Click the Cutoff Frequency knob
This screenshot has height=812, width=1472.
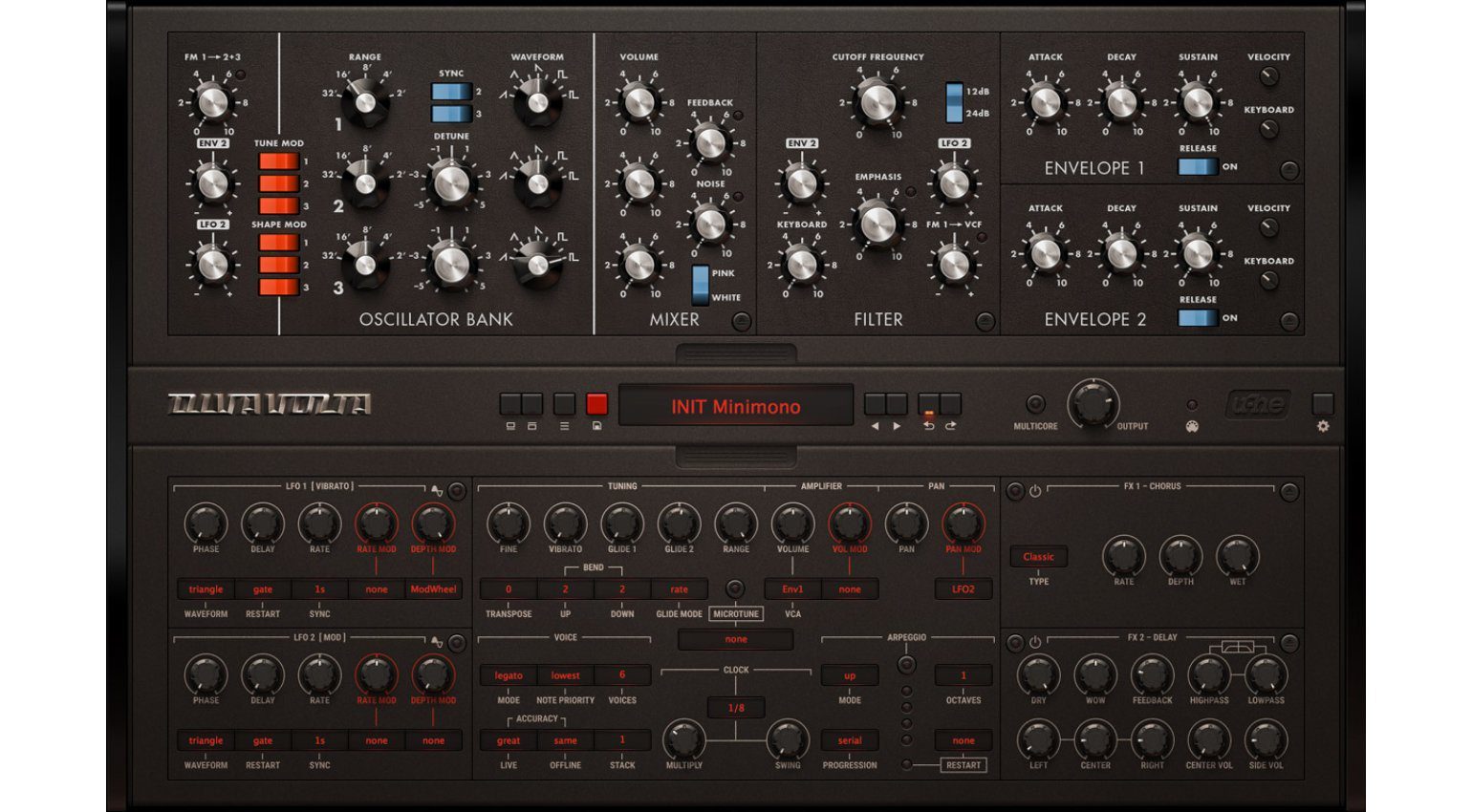pyautogui.click(x=877, y=102)
